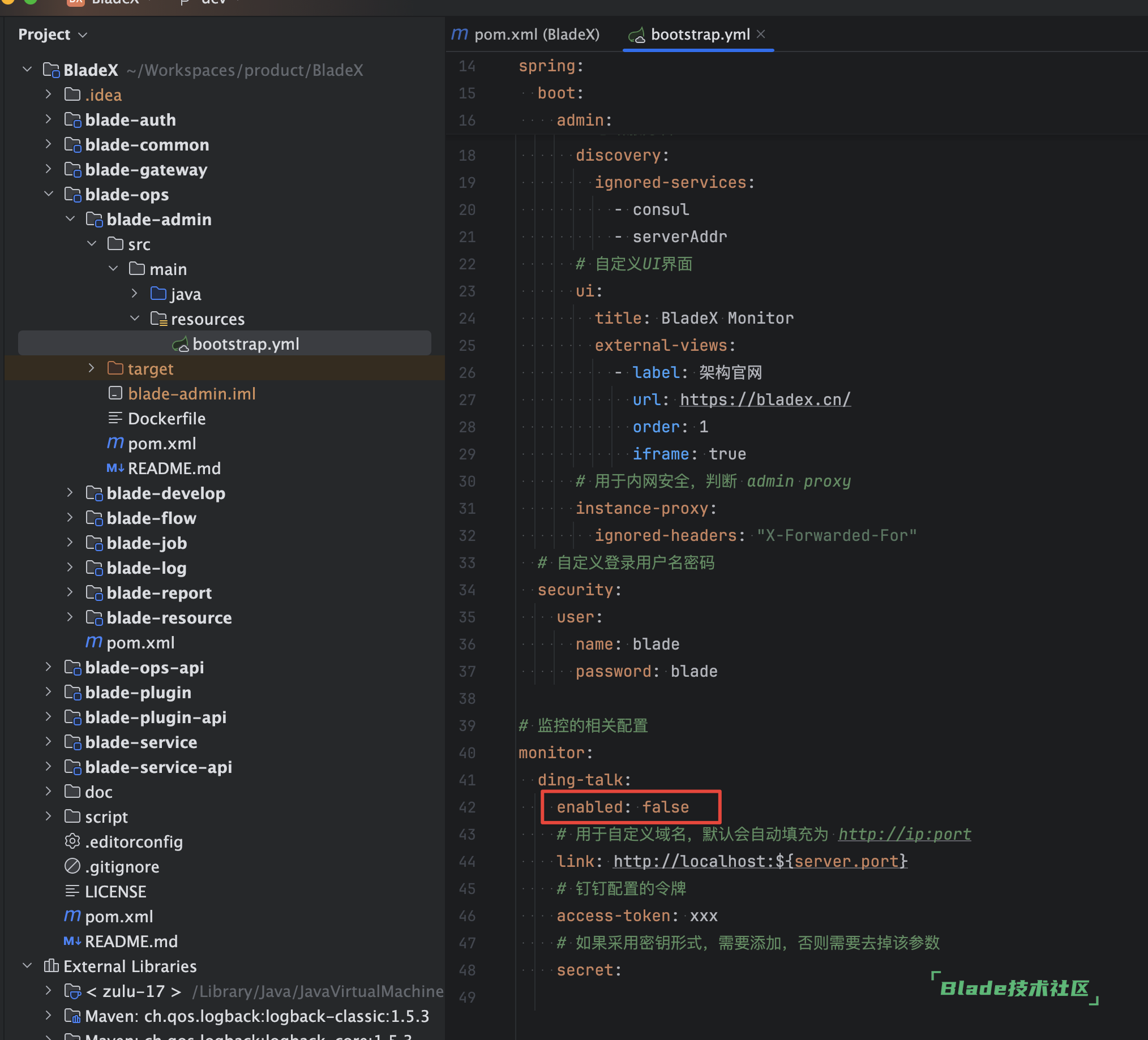Expand the blade-gateway module
1148x1040 pixels.
[x=49, y=169]
